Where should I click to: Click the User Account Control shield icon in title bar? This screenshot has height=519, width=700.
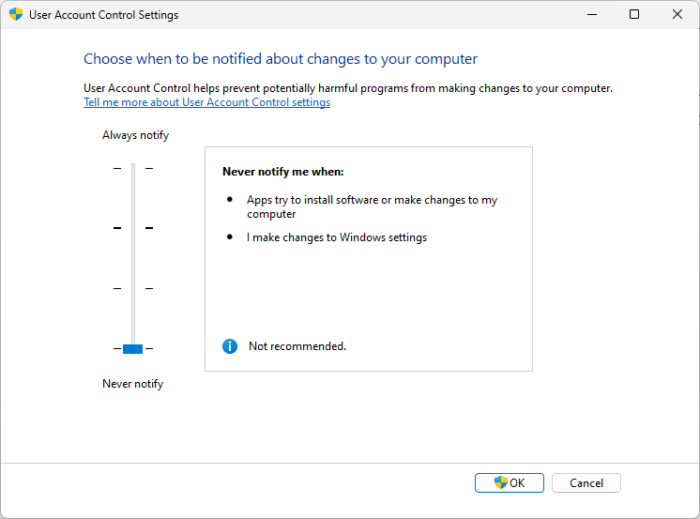[x=15, y=15]
